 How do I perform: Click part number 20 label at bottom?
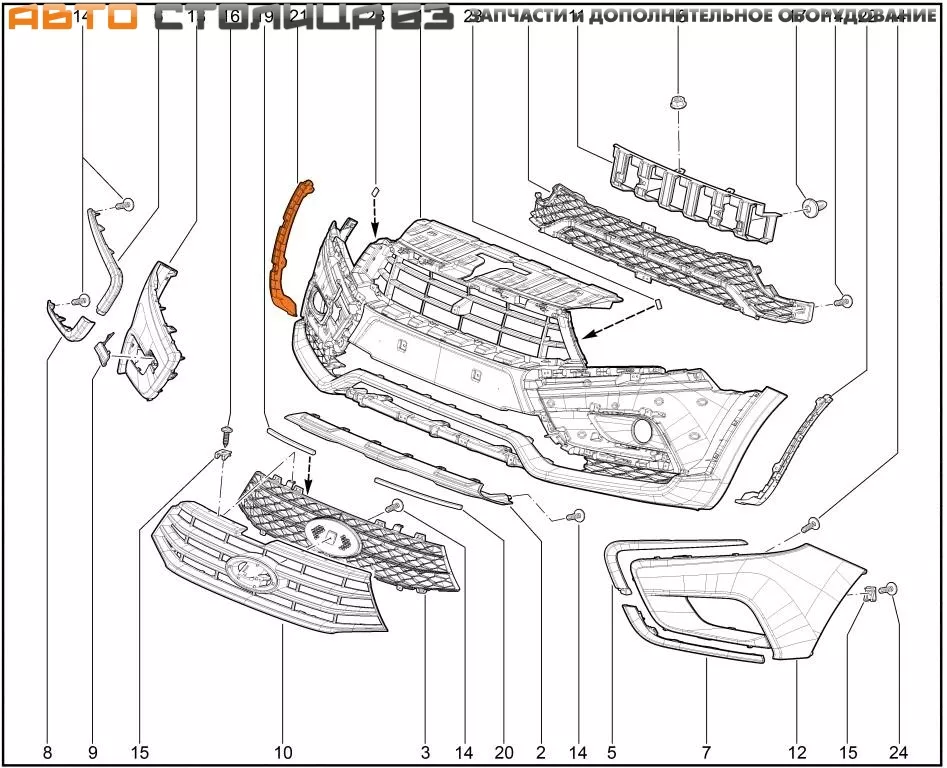[503, 752]
